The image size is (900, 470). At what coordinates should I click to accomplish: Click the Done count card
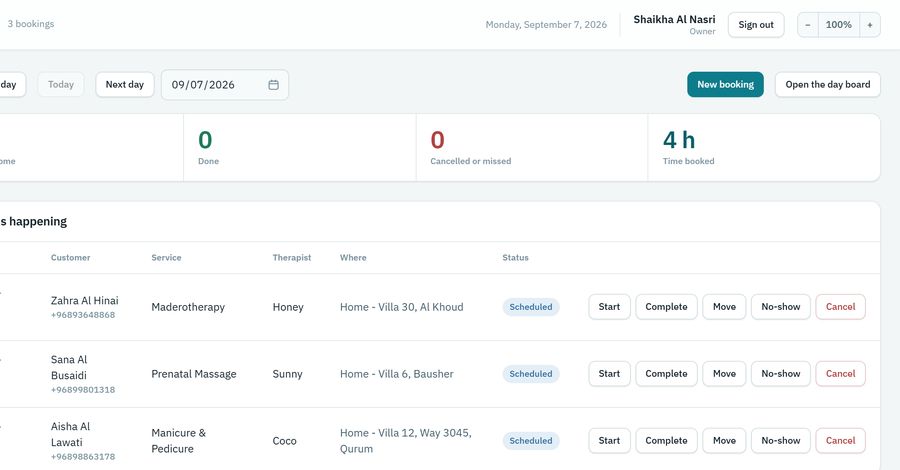click(300, 147)
